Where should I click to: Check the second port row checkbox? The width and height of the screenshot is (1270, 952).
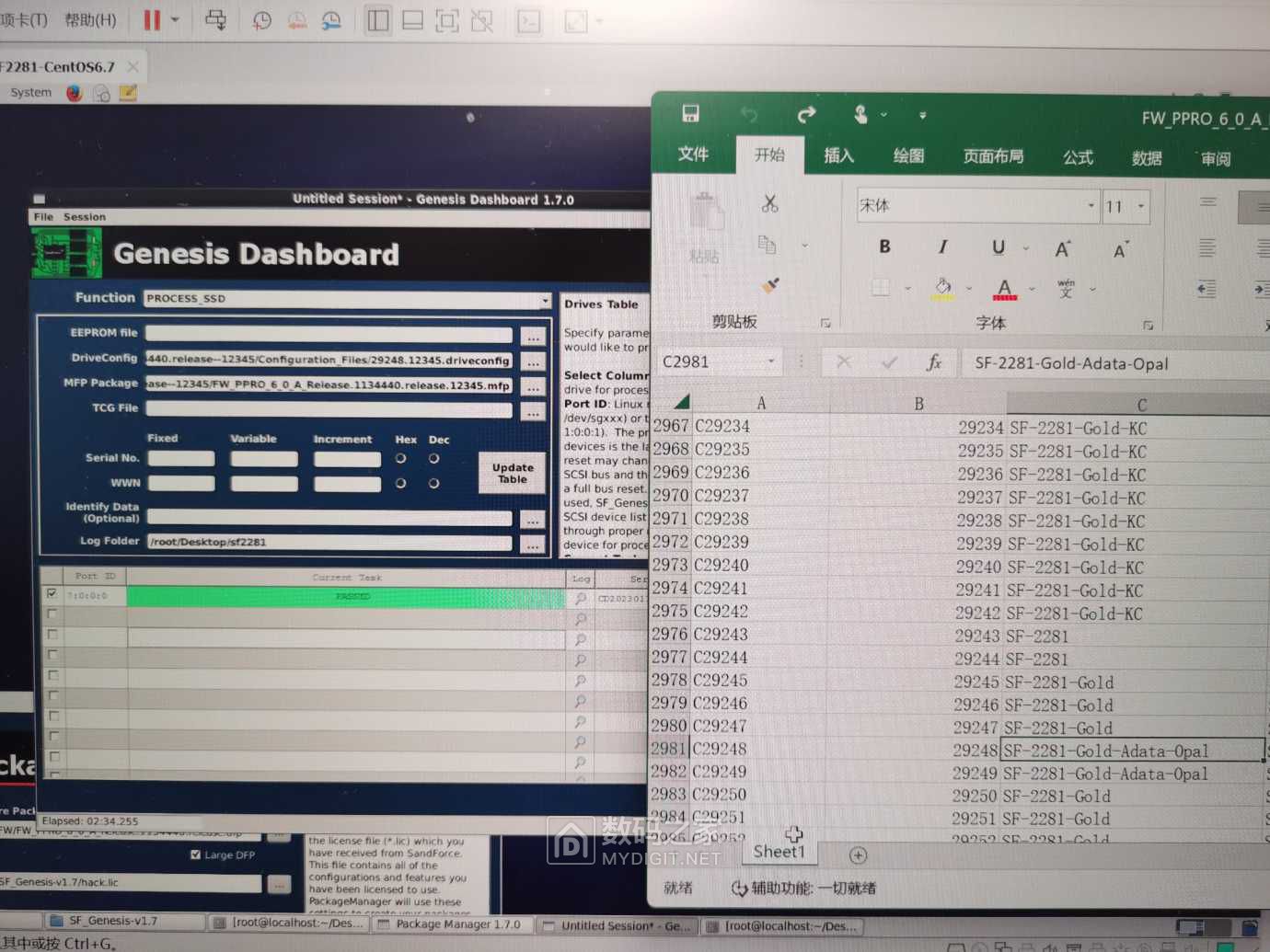[x=52, y=614]
